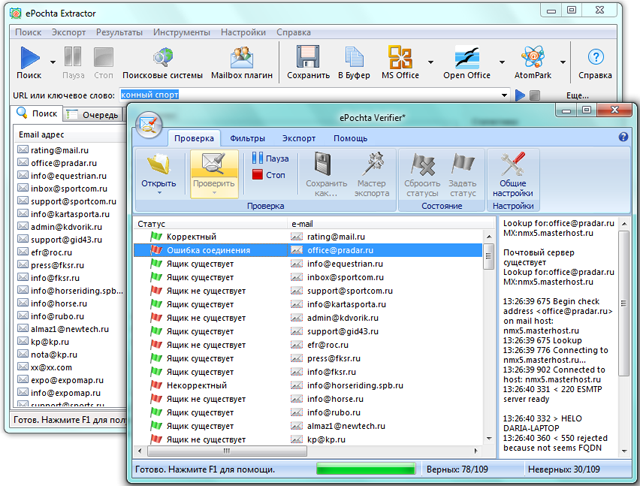The width and height of the screenshot is (640, 486).
Task: Select the Некорректный status row
Action: tap(308, 385)
